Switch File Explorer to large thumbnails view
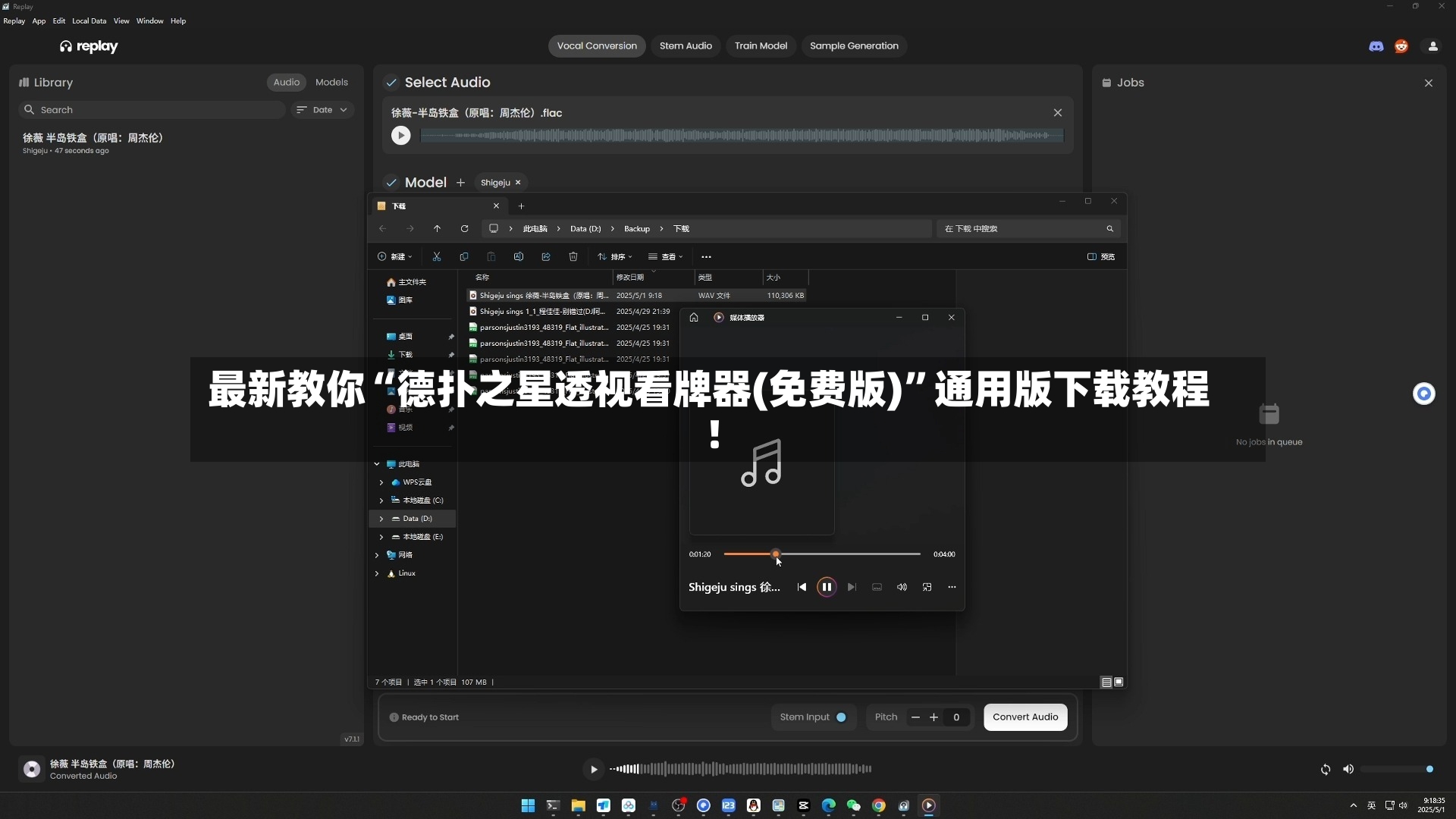Viewport: 1456px width, 819px height. [x=1119, y=682]
